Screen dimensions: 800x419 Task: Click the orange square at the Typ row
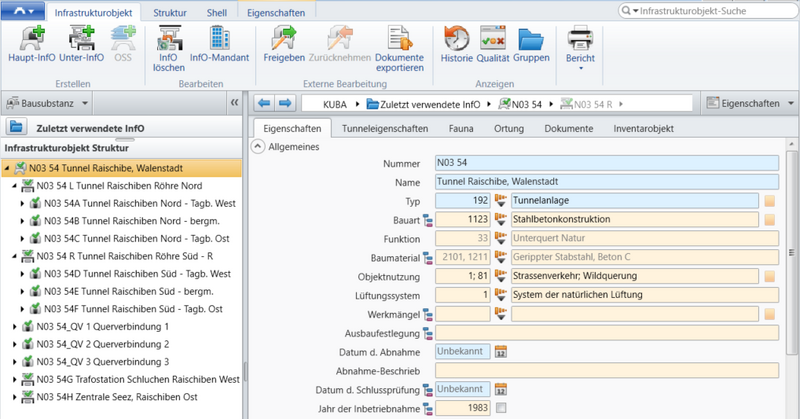click(x=769, y=201)
